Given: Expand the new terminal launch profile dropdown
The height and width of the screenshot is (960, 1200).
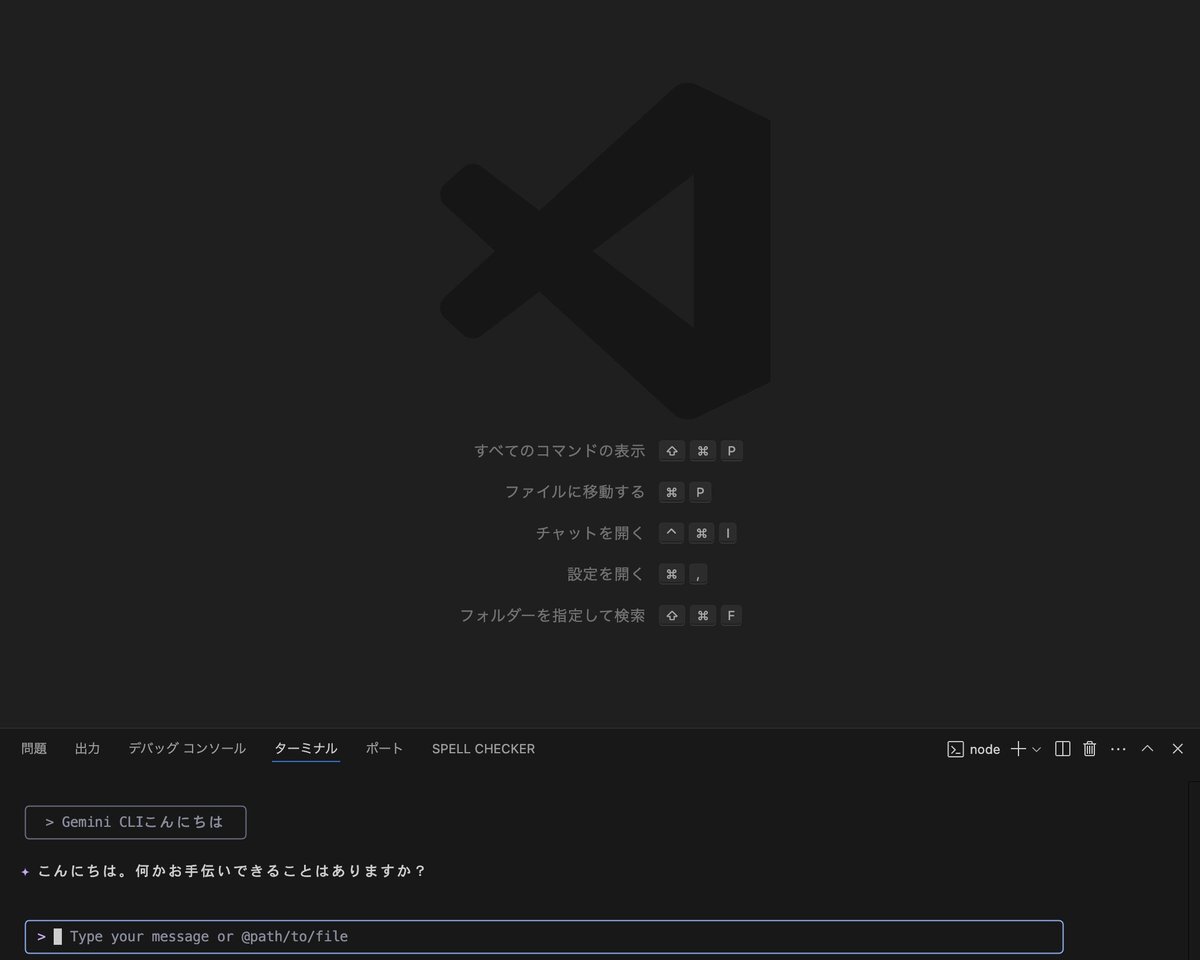Looking at the screenshot, I should point(1036,749).
